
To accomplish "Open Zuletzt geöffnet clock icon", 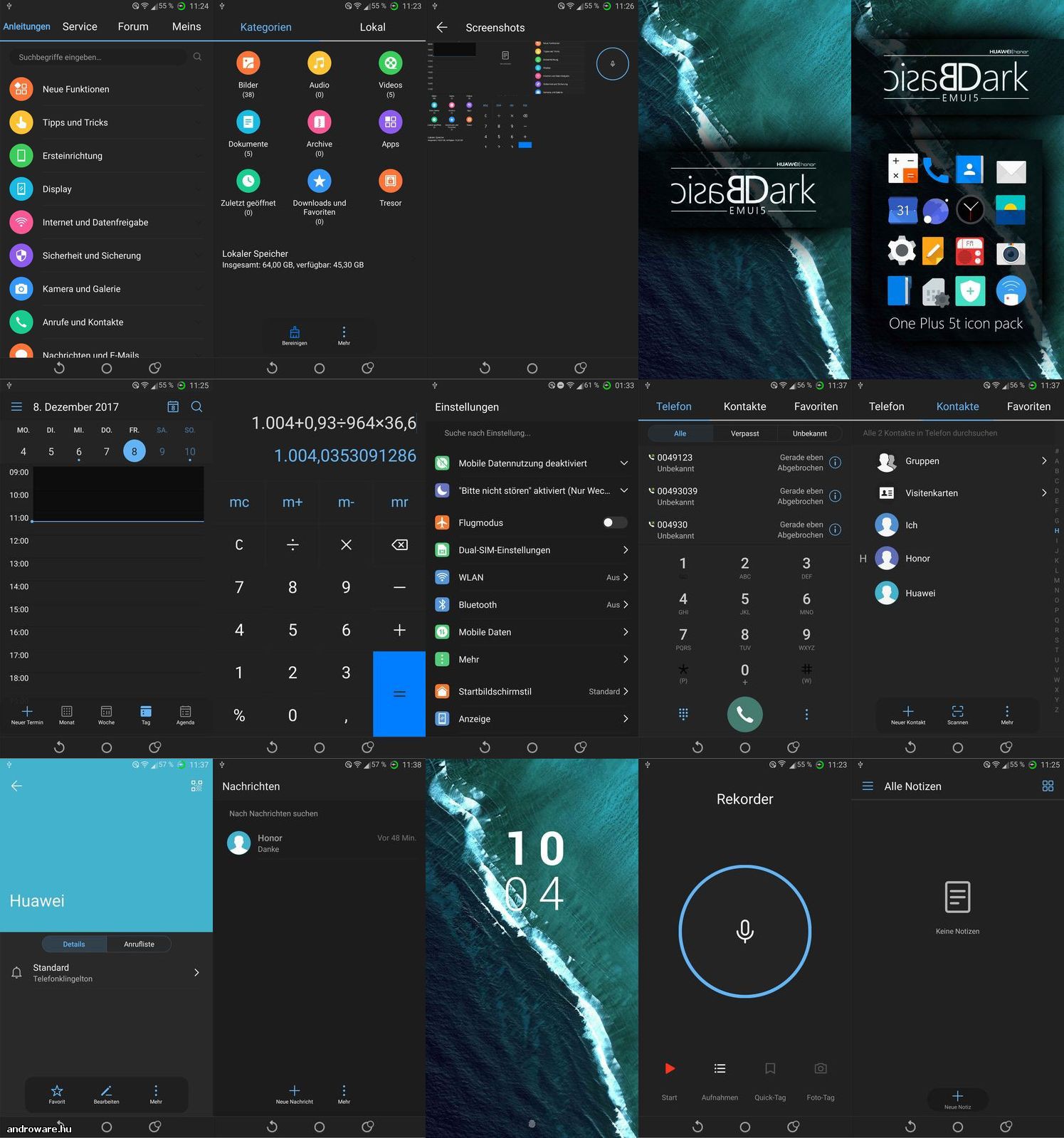I will [248, 181].
